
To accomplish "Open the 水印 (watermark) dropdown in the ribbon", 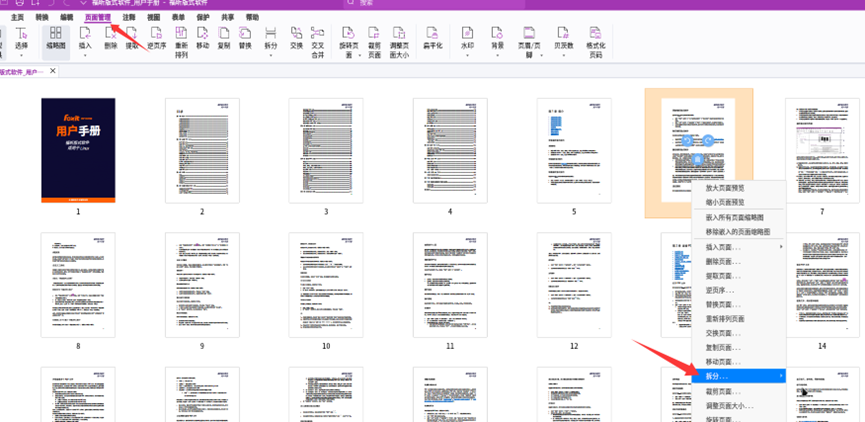I will [467, 40].
